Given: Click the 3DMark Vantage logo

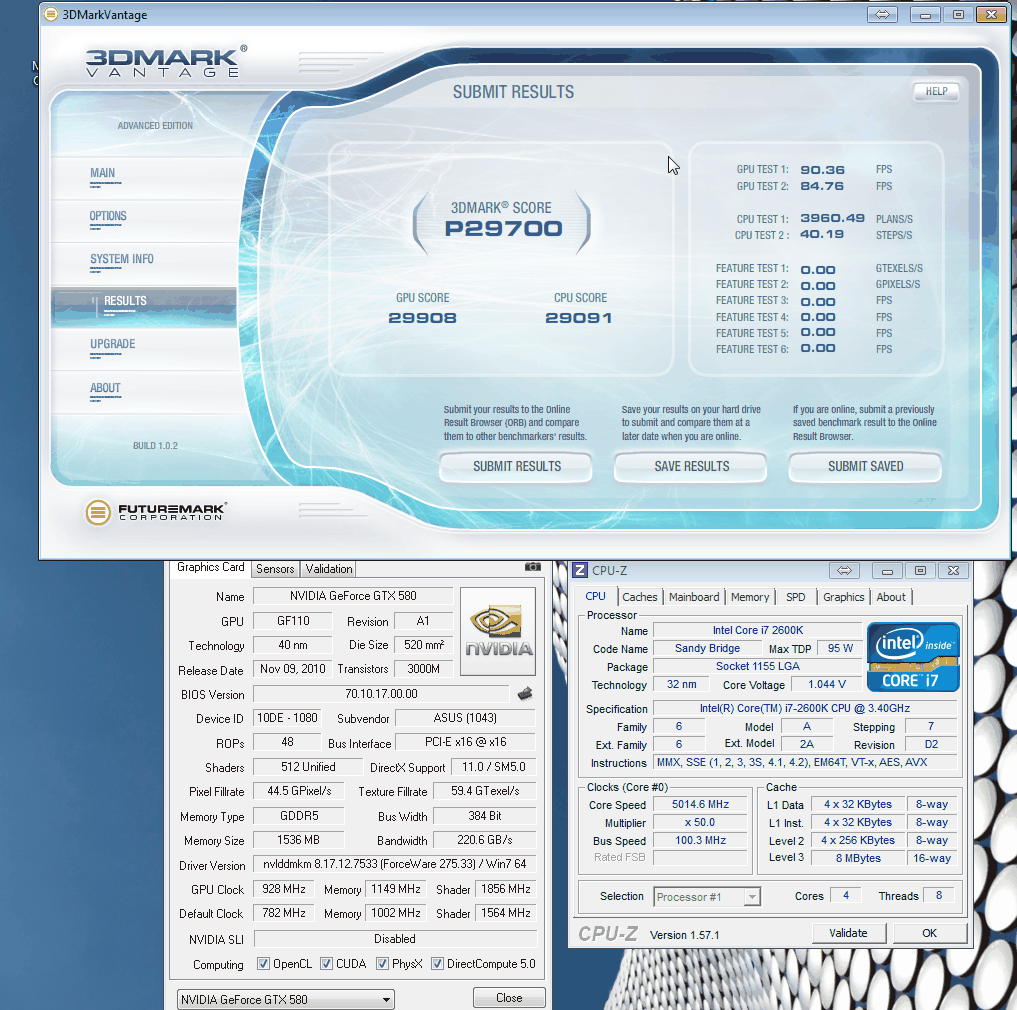Looking at the screenshot, I should click(166, 62).
